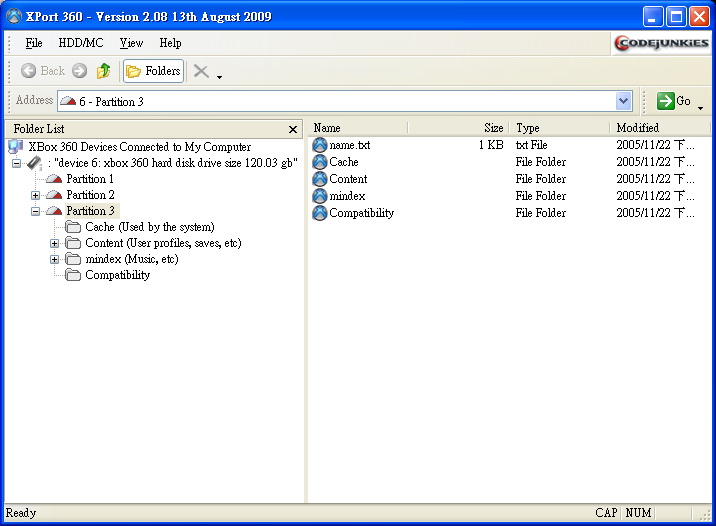Sort by Modified column header
The width and height of the screenshot is (716, 526).
pyautogui.click(x=660, y=128)
